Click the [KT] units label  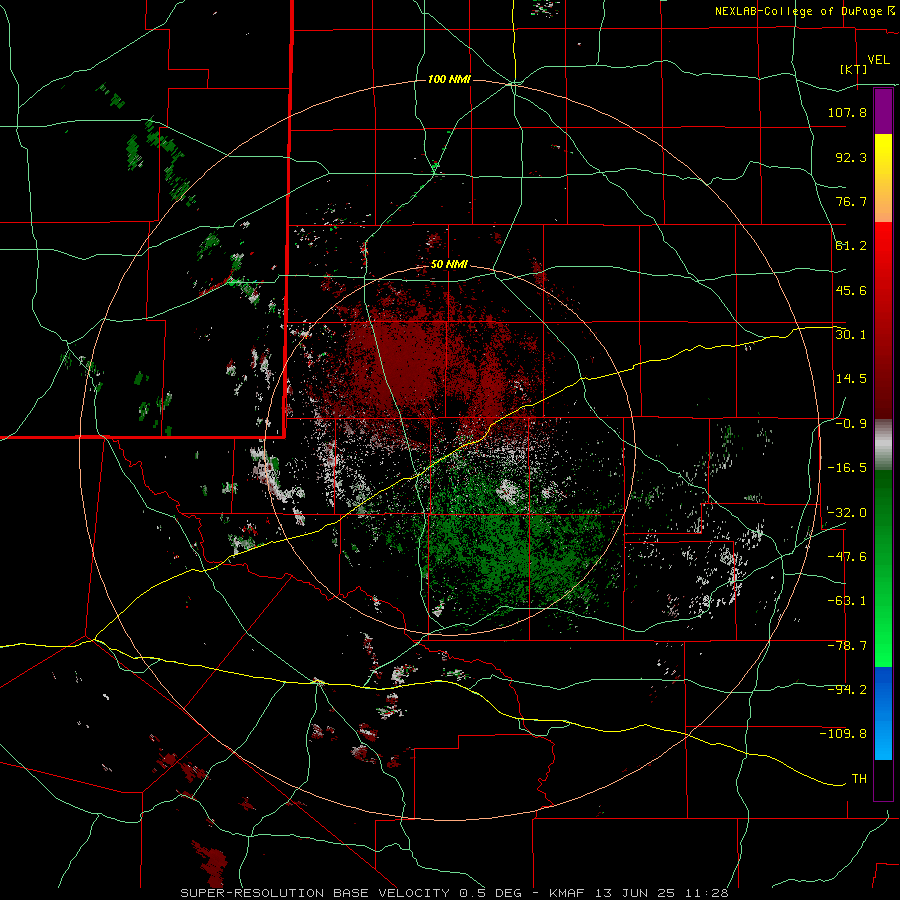(x=854, y=69)
